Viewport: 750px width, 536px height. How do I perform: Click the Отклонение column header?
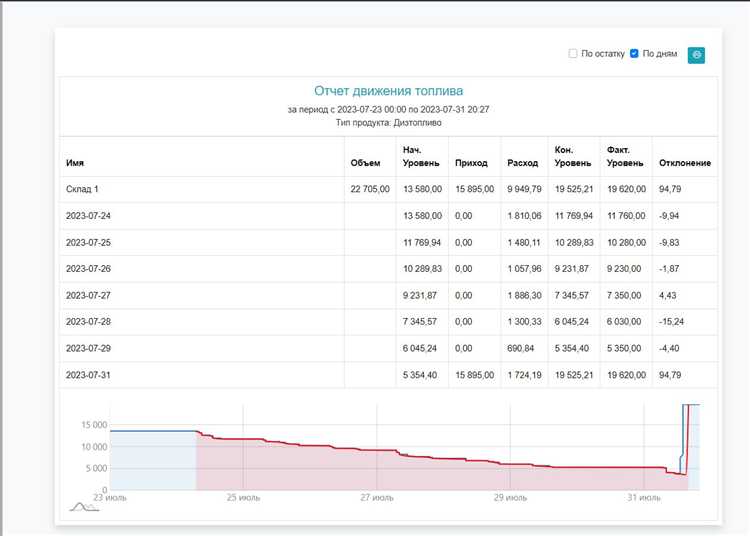685,163
